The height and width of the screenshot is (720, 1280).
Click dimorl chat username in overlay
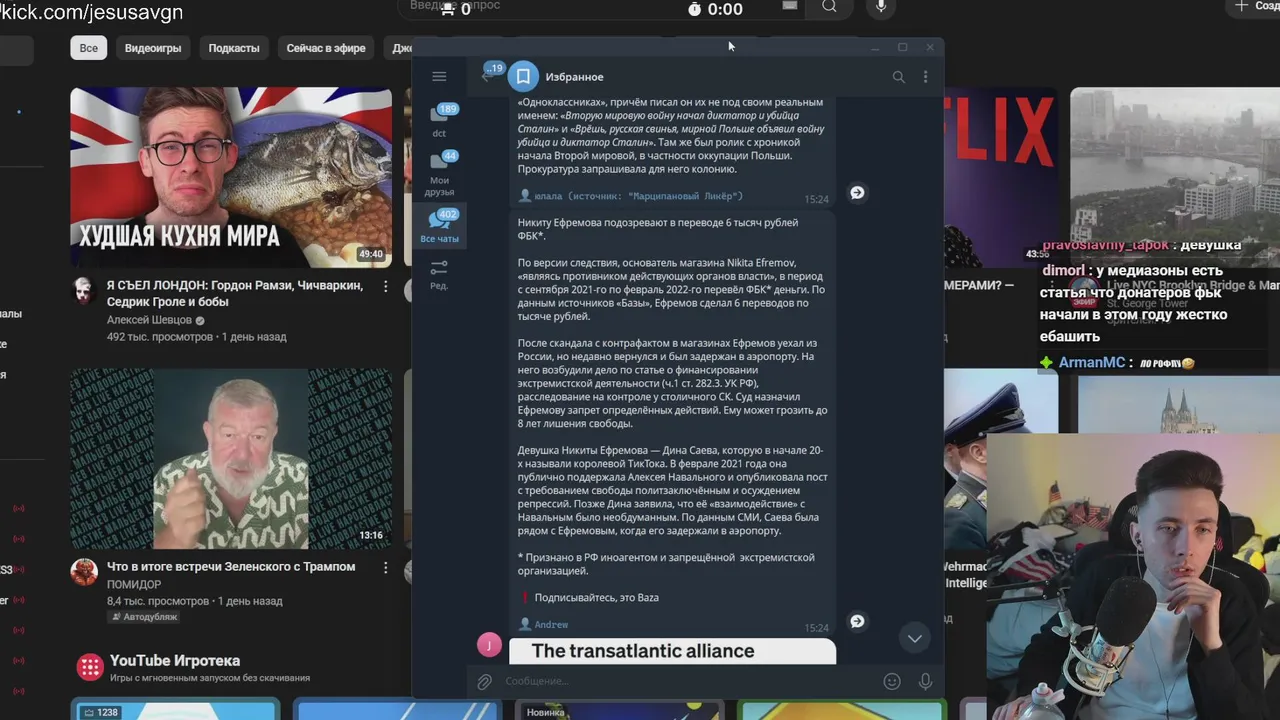coord(1063,271)
